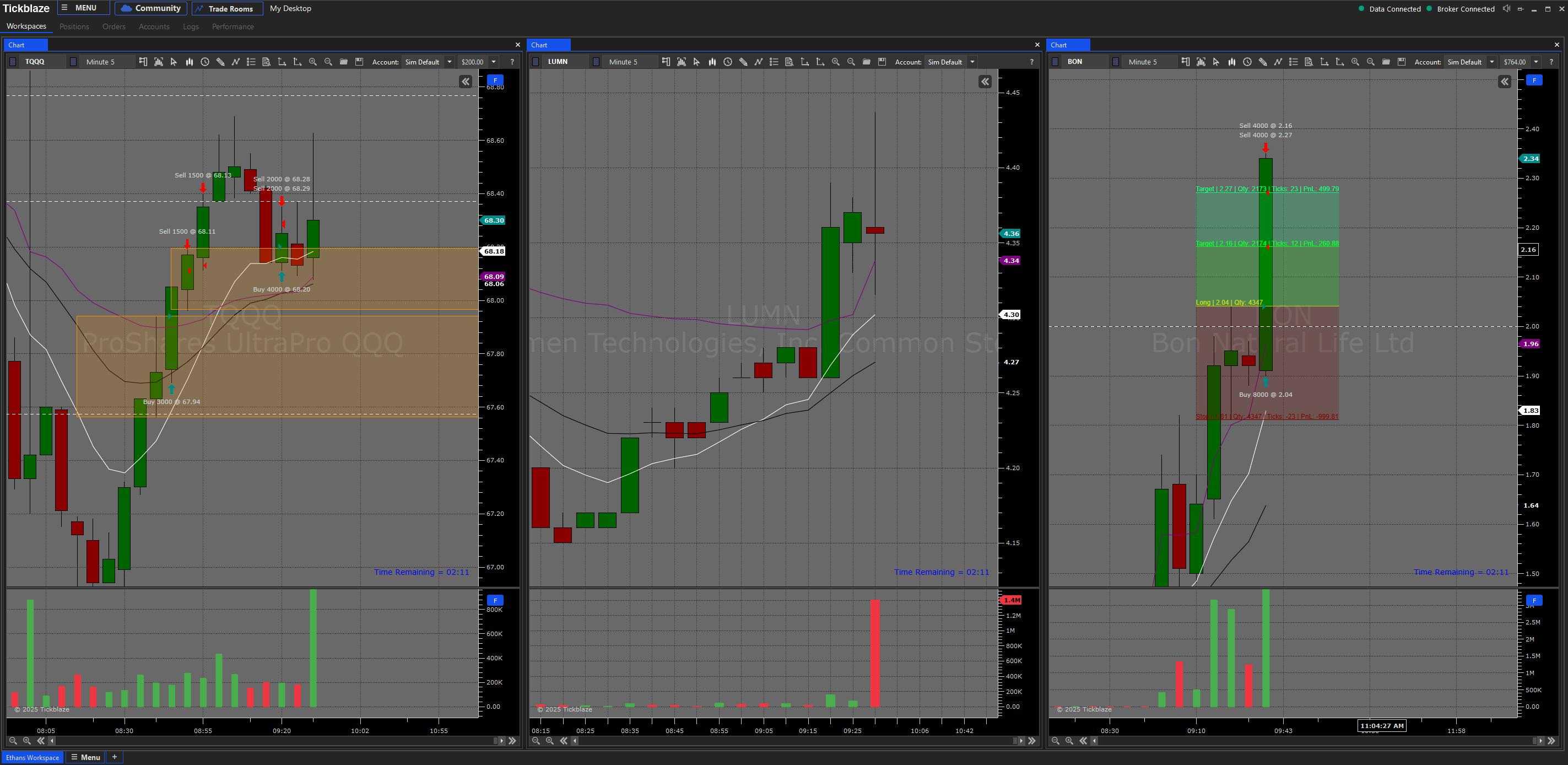Viewport: 1568px width, 765px height.
Task: Open the Accounts tab
Action: click(154, 26)
